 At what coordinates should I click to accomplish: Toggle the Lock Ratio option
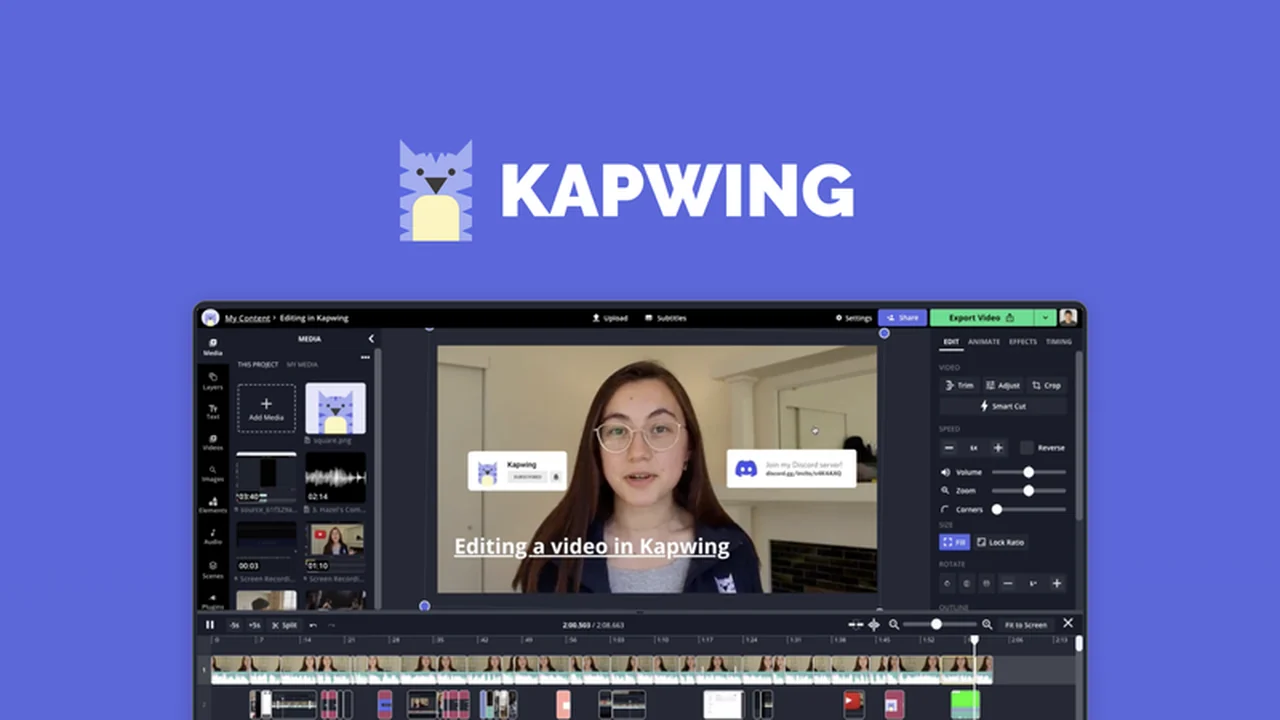[1001, 542]
